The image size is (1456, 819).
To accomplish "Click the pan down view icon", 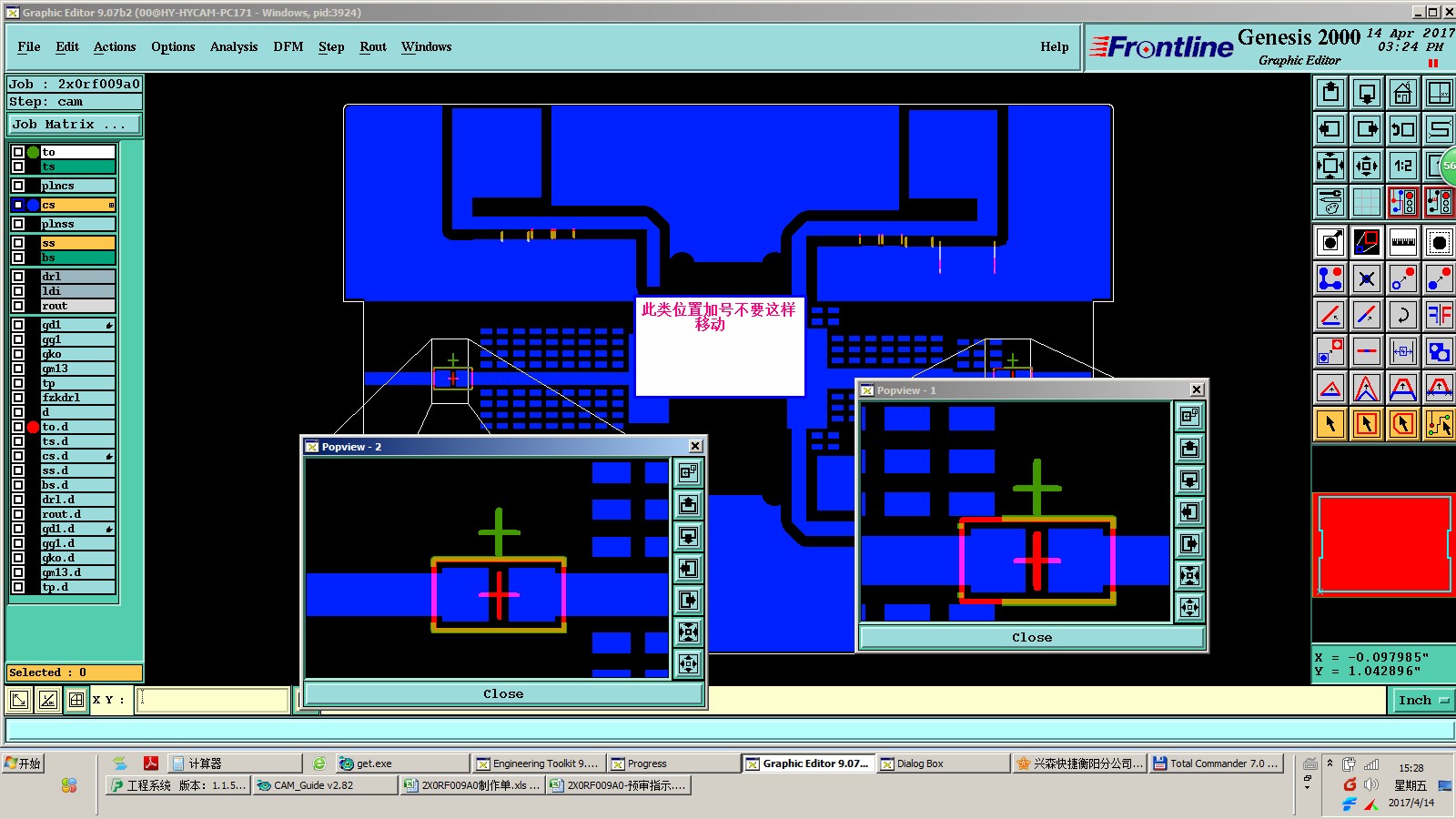I will [1367, 93].
